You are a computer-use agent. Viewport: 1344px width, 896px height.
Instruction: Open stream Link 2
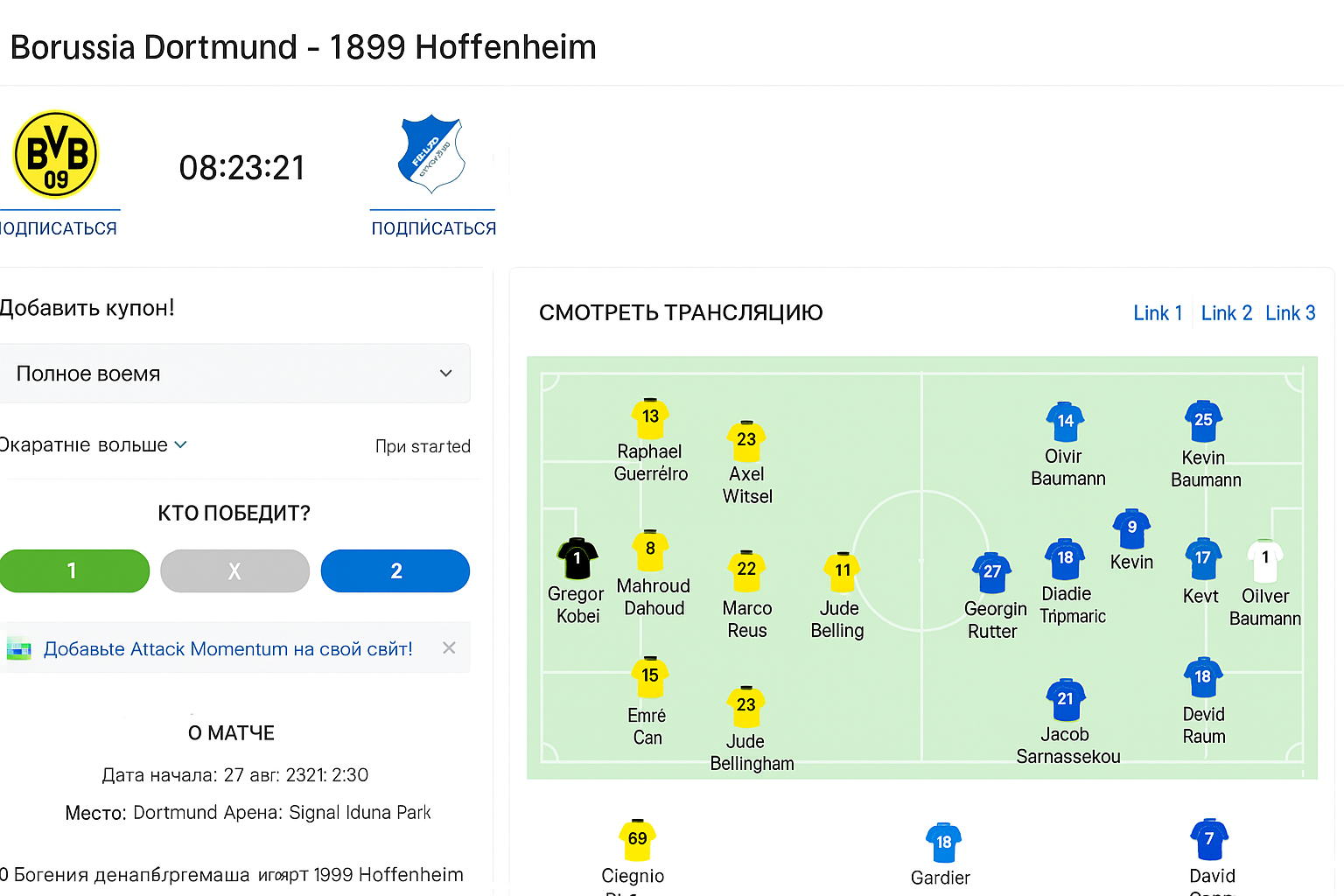pyautogui.click(x=1226, y=313)
